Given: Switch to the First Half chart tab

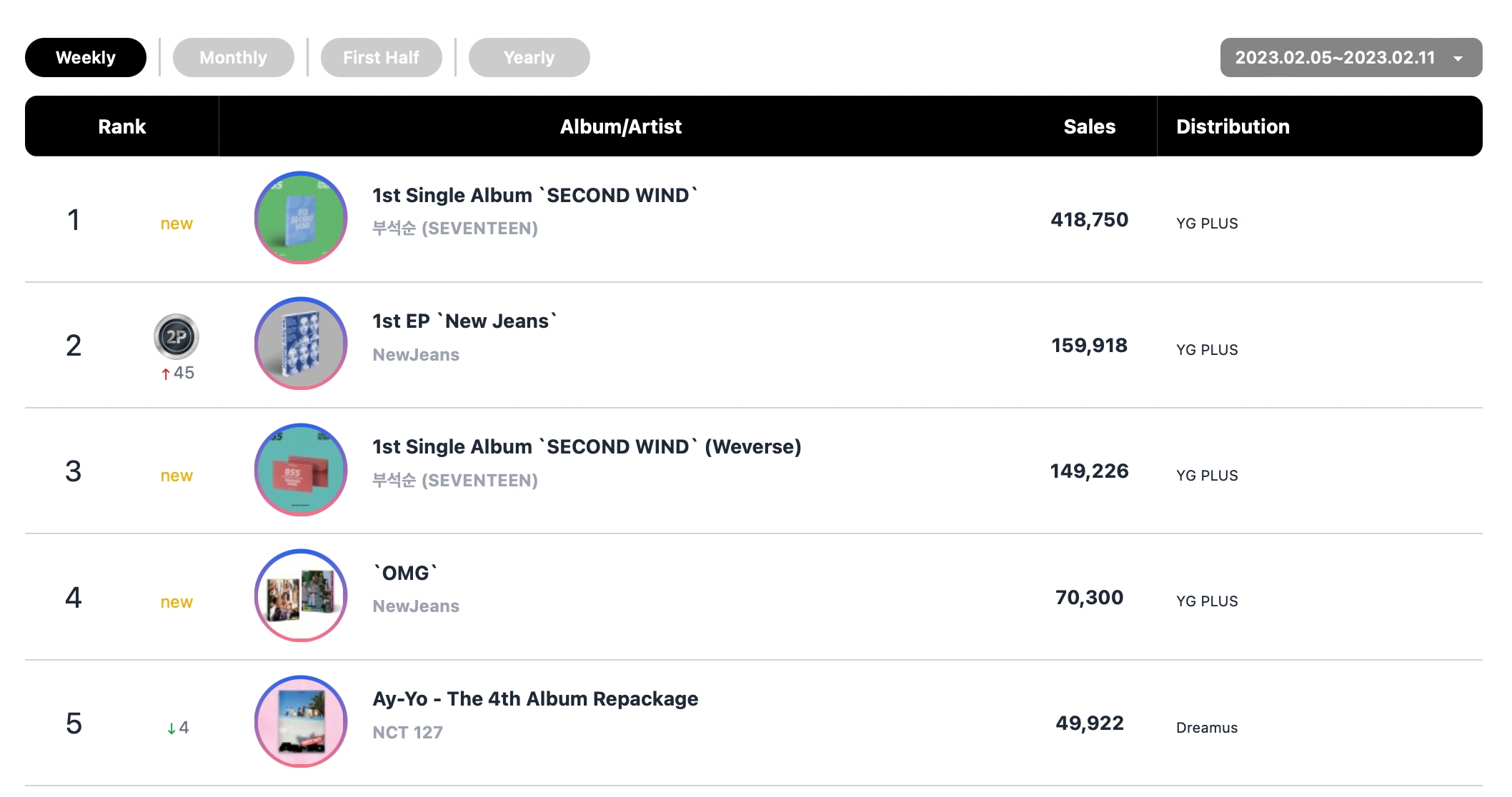Looking at the screenshot, I should click(382, 58).
